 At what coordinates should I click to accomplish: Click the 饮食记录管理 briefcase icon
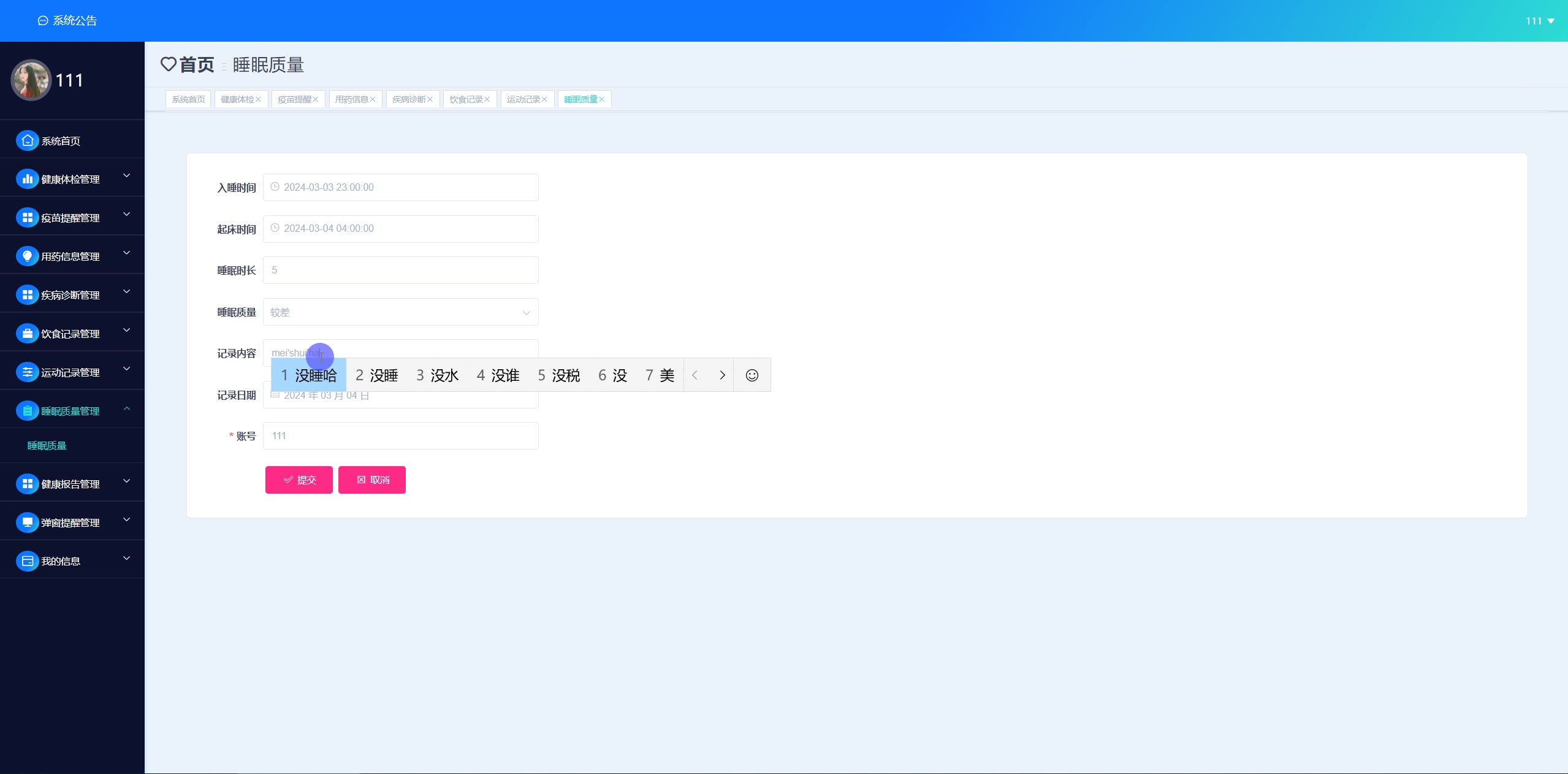point(27,334)
